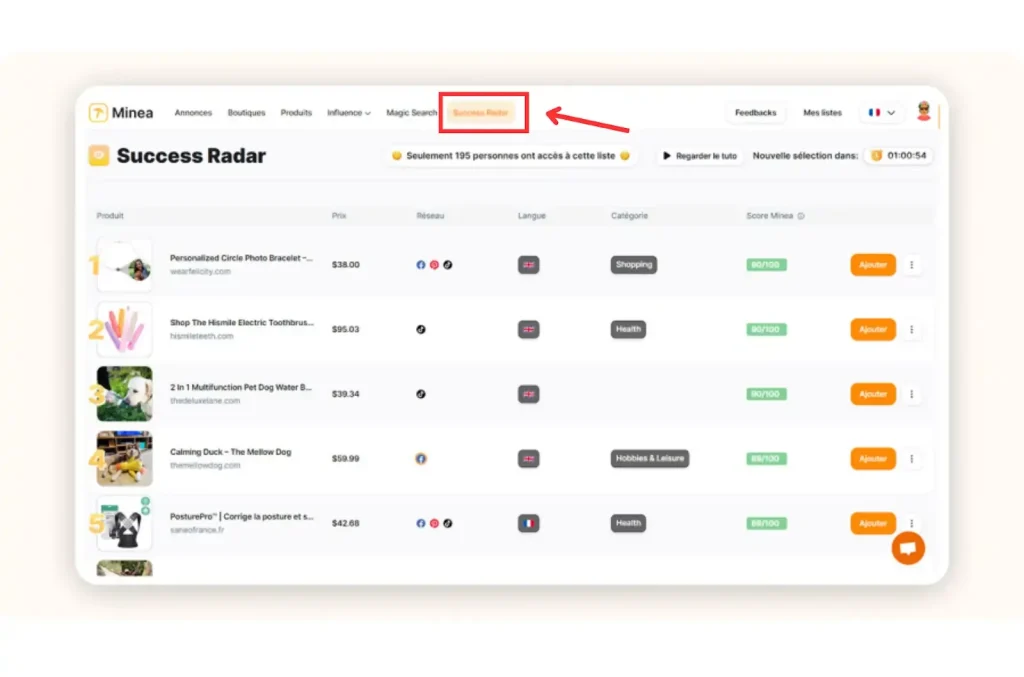1024x677 pixels.
Task: Open more options for the Pet Dog Water row
Action: [912, 394]
